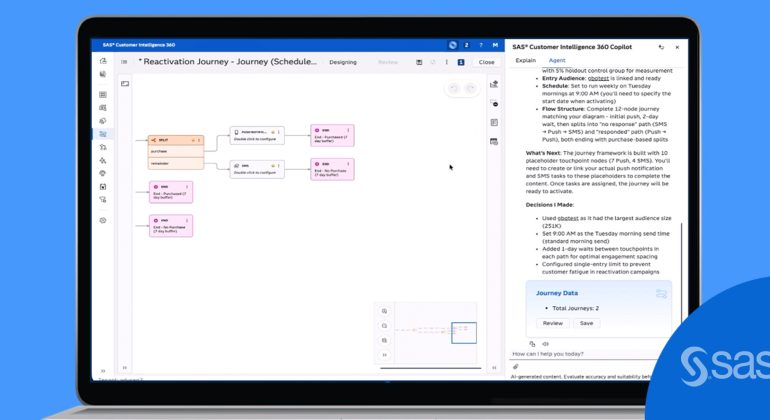This screenshot has width=770, height=420.
Task: Undo the last canvas action
Action: tap(454, 88)
